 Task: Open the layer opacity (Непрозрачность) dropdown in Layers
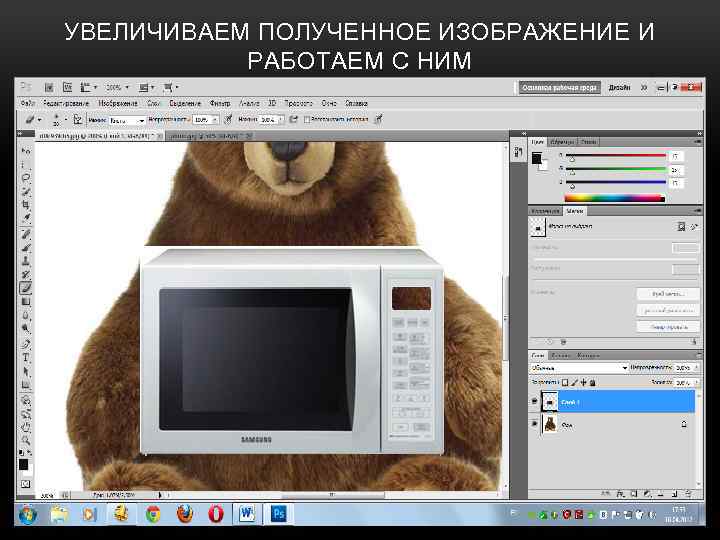coord(697,368)
